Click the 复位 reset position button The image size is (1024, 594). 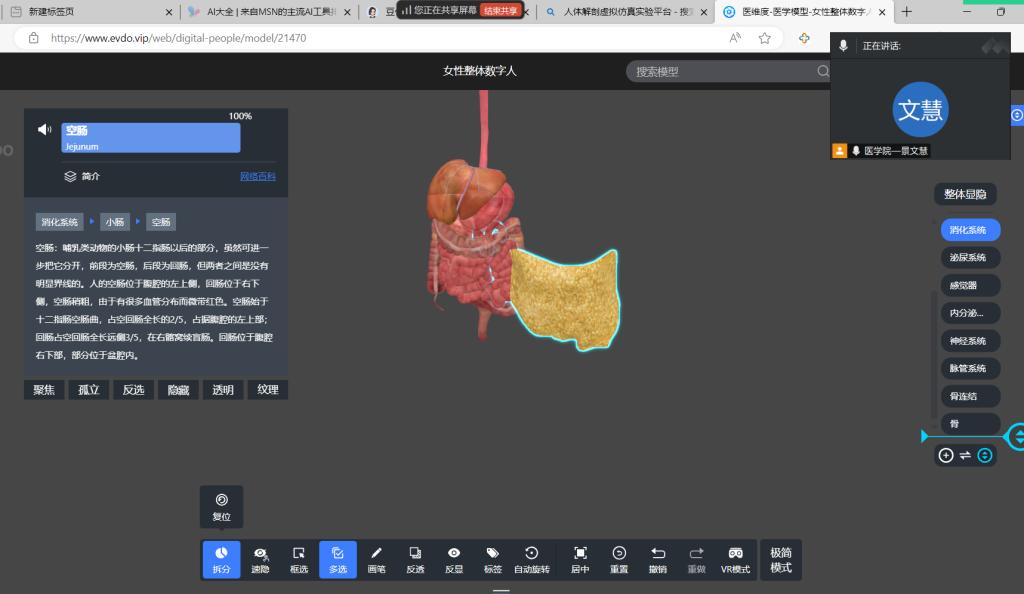(x=221, y=506)
